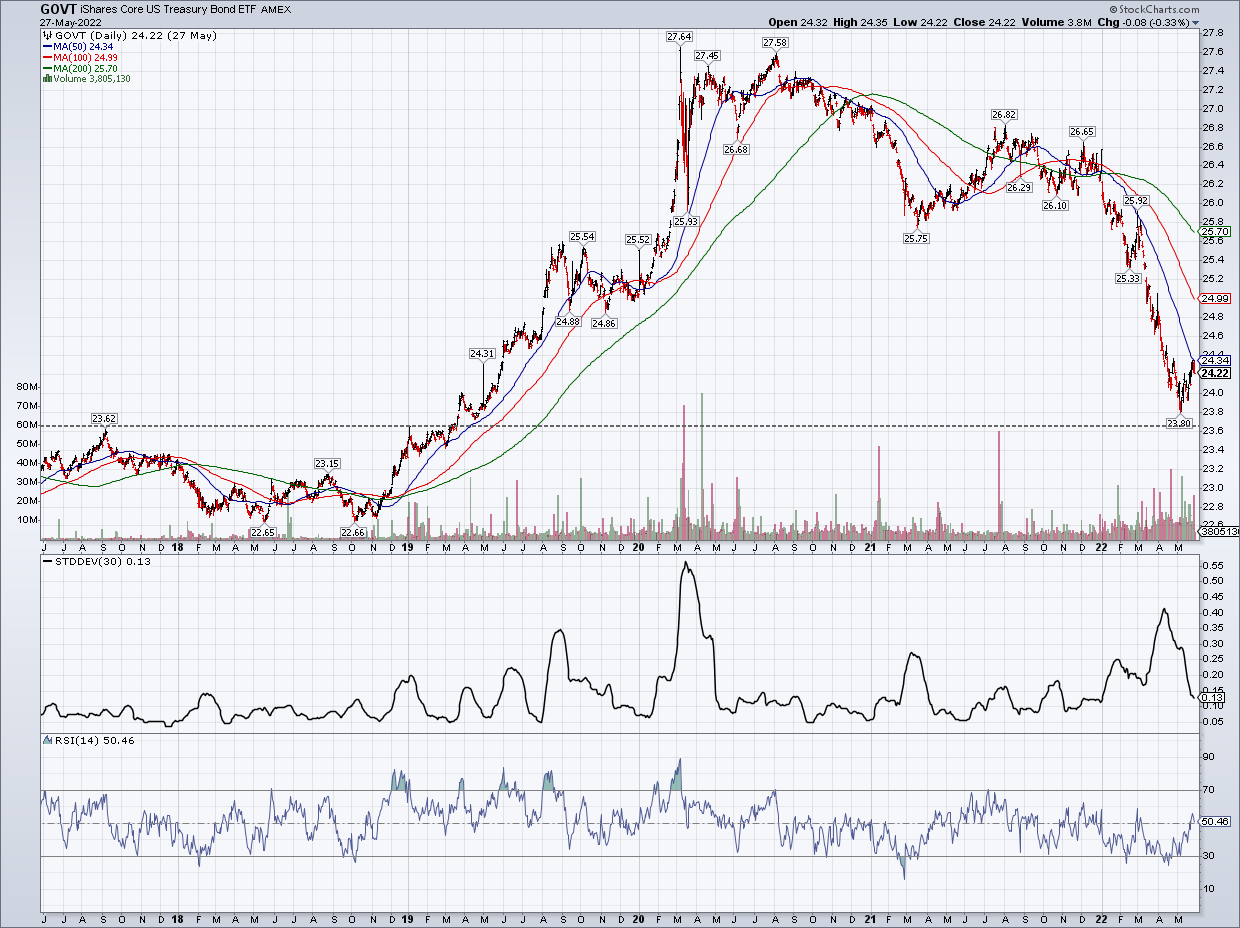Click the 27.45 price annotation
The width and height of the screenshot is (1240, 928).
click(707, 55)
